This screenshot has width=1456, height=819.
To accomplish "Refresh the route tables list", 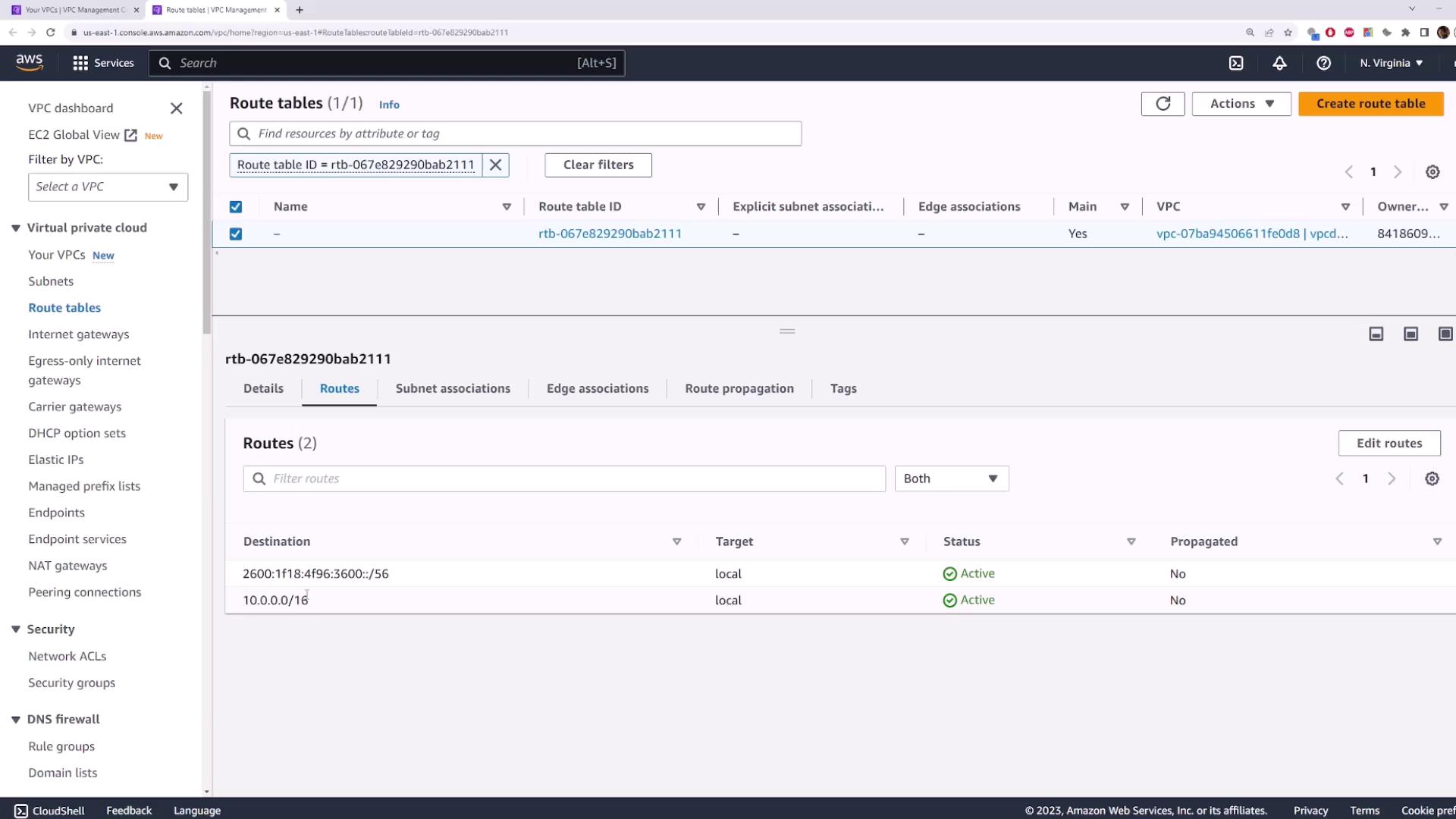I will coord(1163,104).
